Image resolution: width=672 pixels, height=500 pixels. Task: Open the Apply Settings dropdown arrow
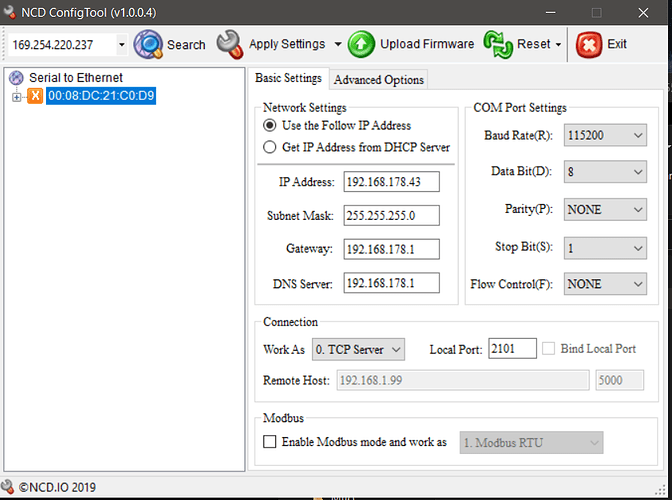tap(338, 44)
